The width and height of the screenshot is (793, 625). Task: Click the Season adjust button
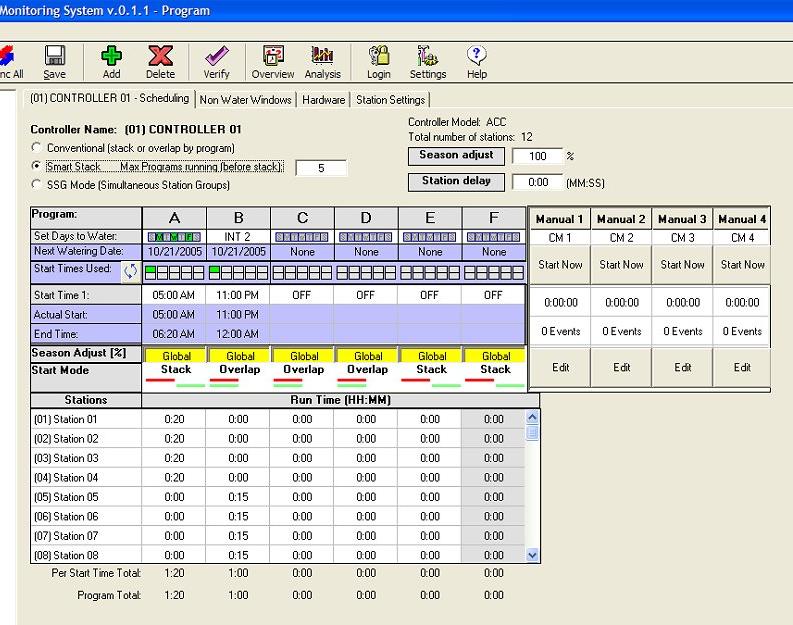pyautogui.click(x=456, y=156)
